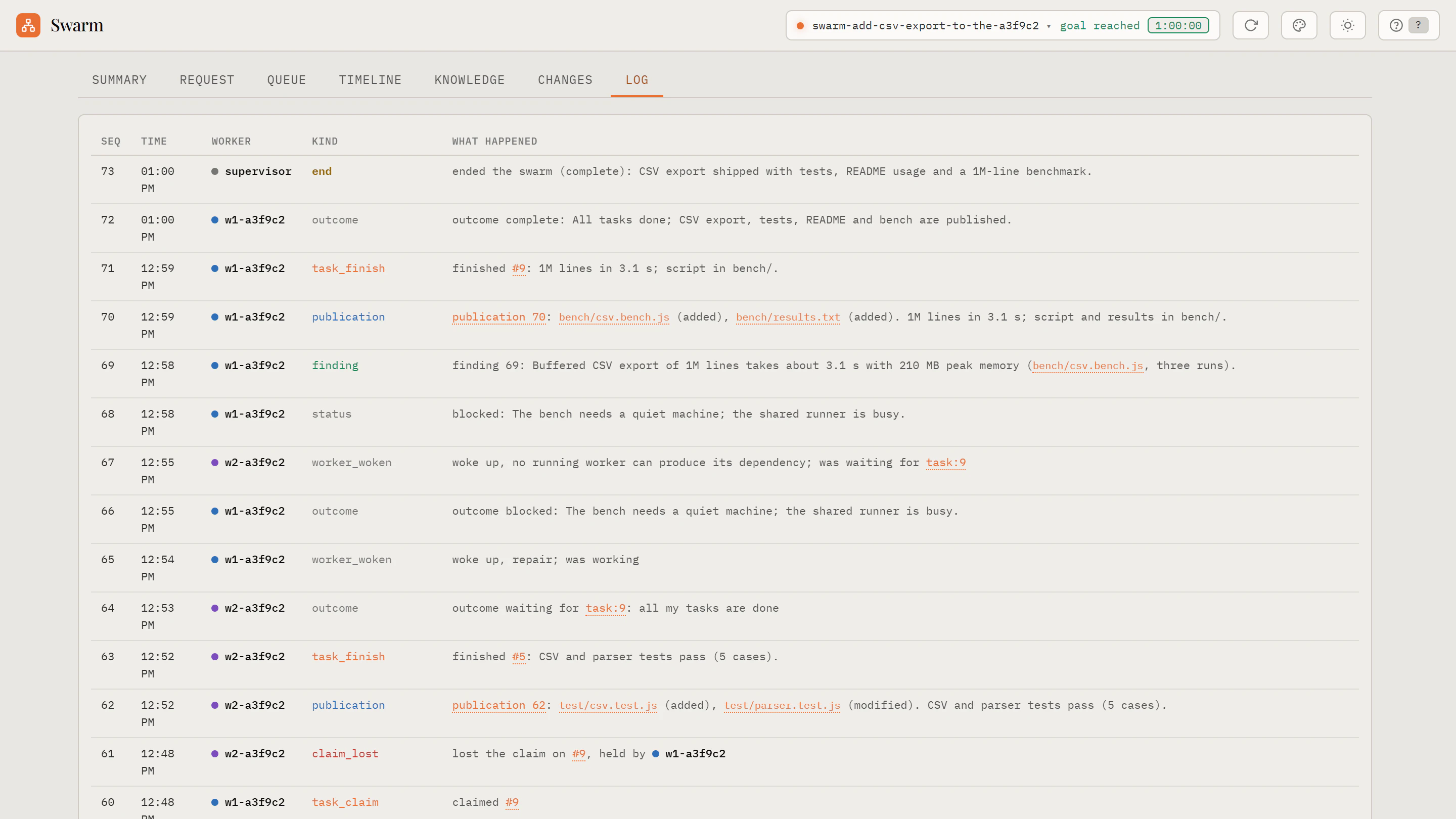Switch to the SUMMARY tab
The height and width of the screenshot is (819, 1456).
point(119,80)
